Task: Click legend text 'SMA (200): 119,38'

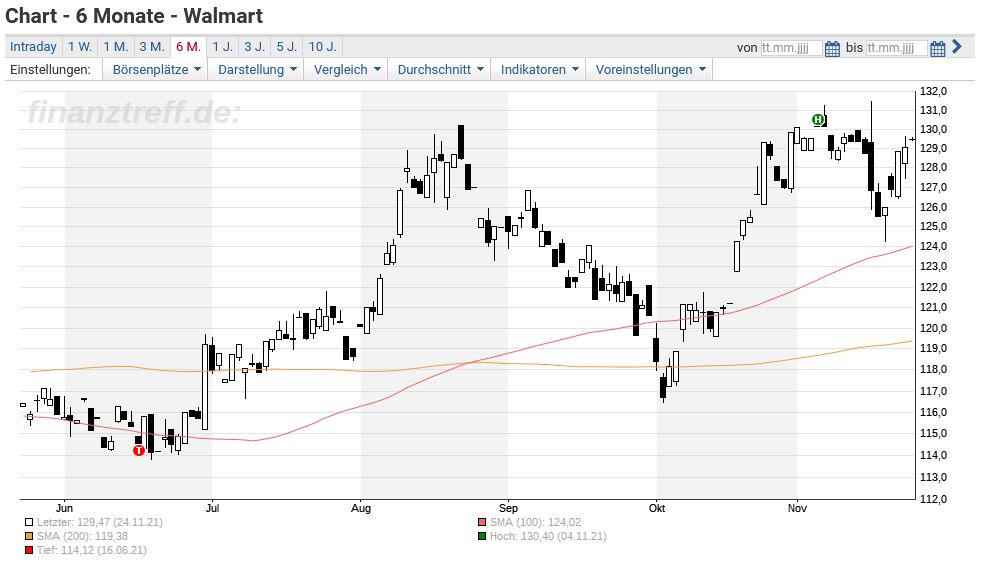Action: click(82, 536)
